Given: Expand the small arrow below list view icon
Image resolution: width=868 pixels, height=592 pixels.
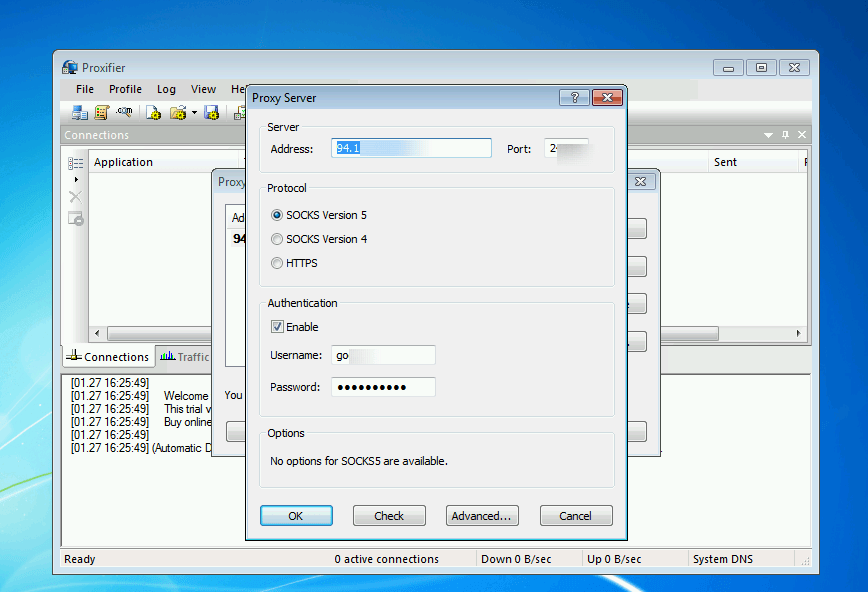Looking at the screenshot, I should (76, 179).
